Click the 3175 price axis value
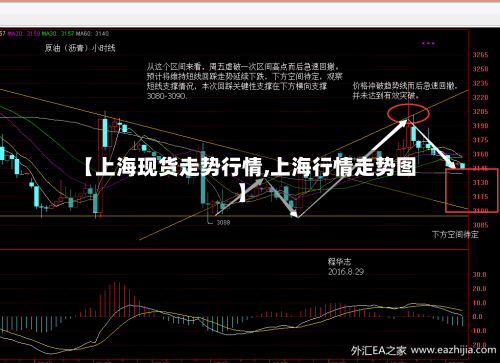 click(x=480, y=140)
